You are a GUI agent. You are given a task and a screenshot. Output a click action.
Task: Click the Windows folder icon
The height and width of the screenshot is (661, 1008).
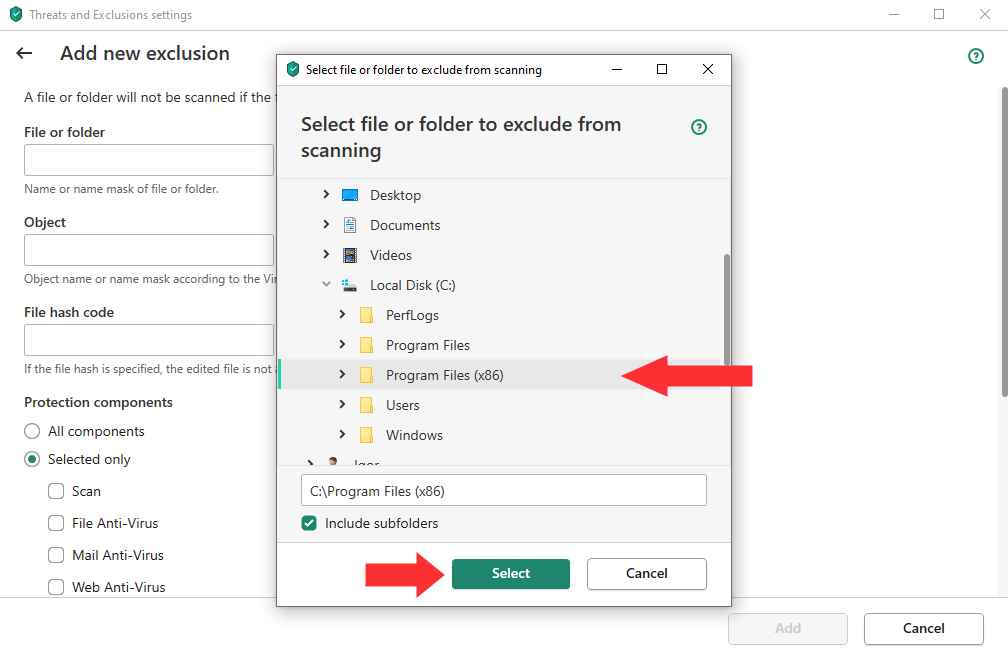click(366, 435)
